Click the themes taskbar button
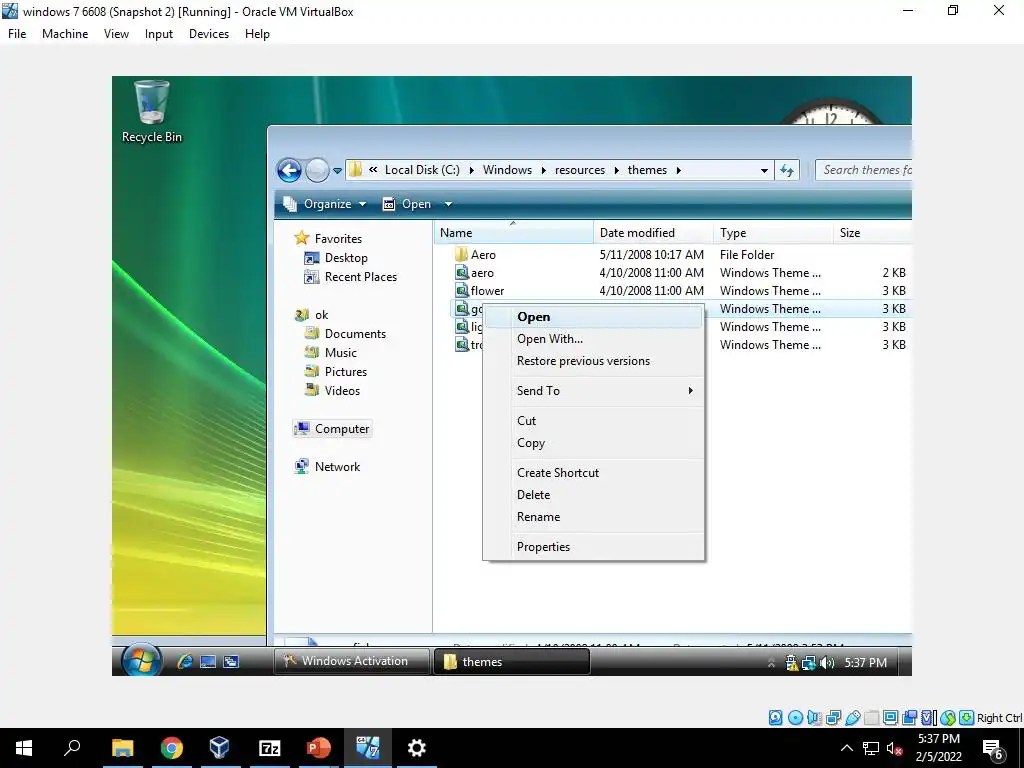This screenshot has height=768, width=1024. click(x=512, y=662)
